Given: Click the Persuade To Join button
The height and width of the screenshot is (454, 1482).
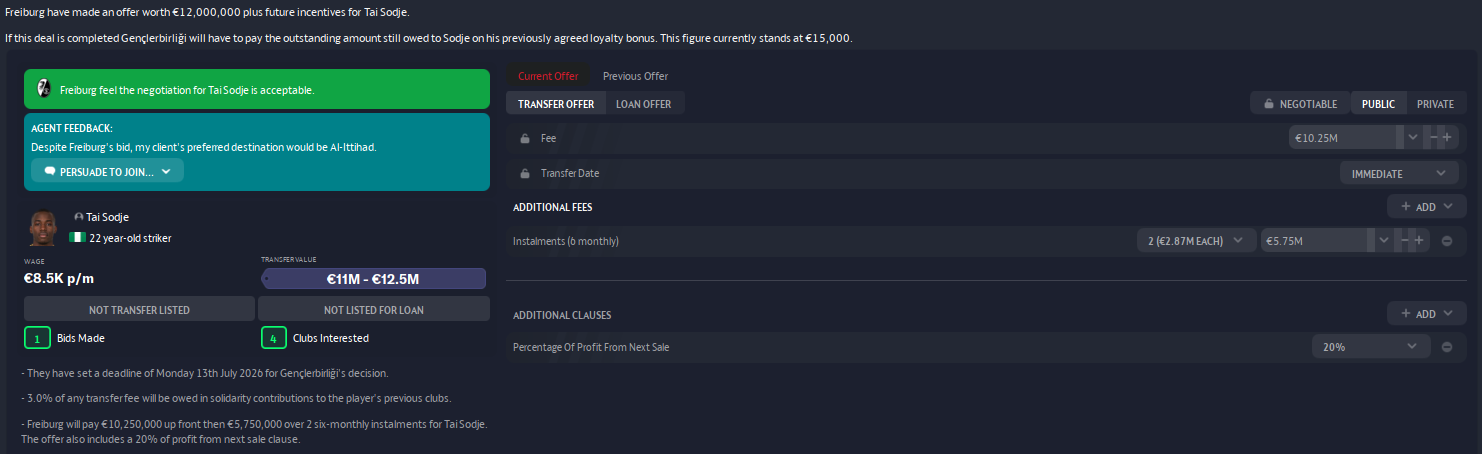Looking at the screenshot, I should (x=107, y=171).
